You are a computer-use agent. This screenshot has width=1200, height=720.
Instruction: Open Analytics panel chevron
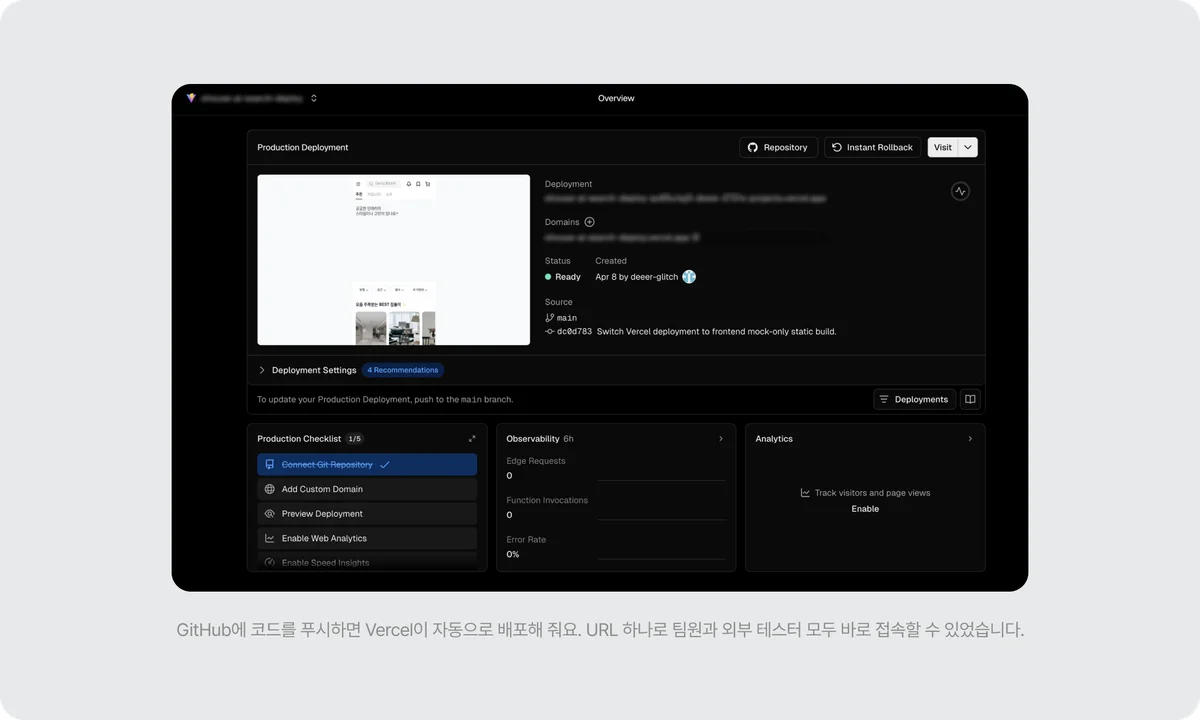970,439
